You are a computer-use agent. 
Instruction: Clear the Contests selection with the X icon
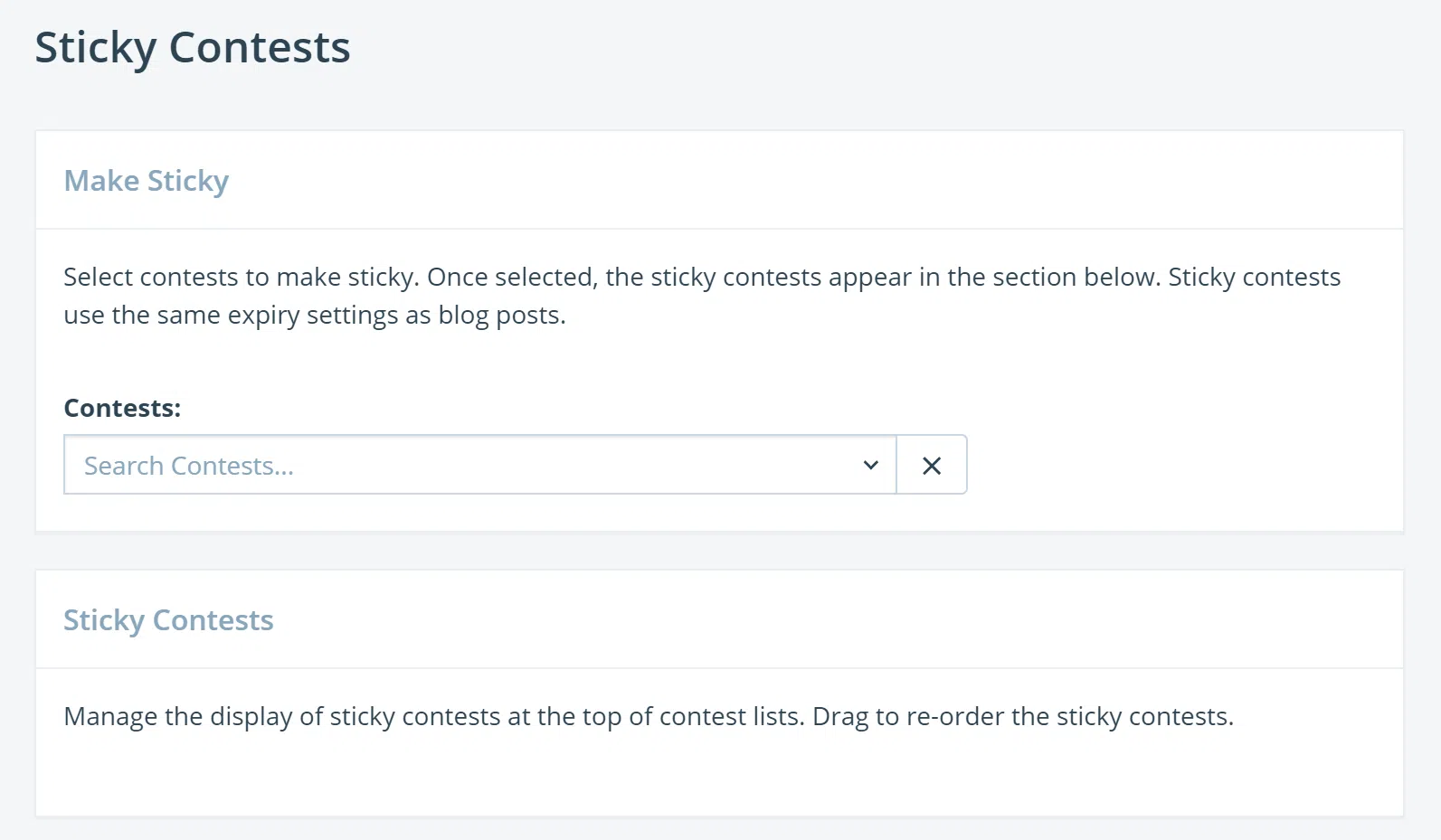tap(932, 465)
